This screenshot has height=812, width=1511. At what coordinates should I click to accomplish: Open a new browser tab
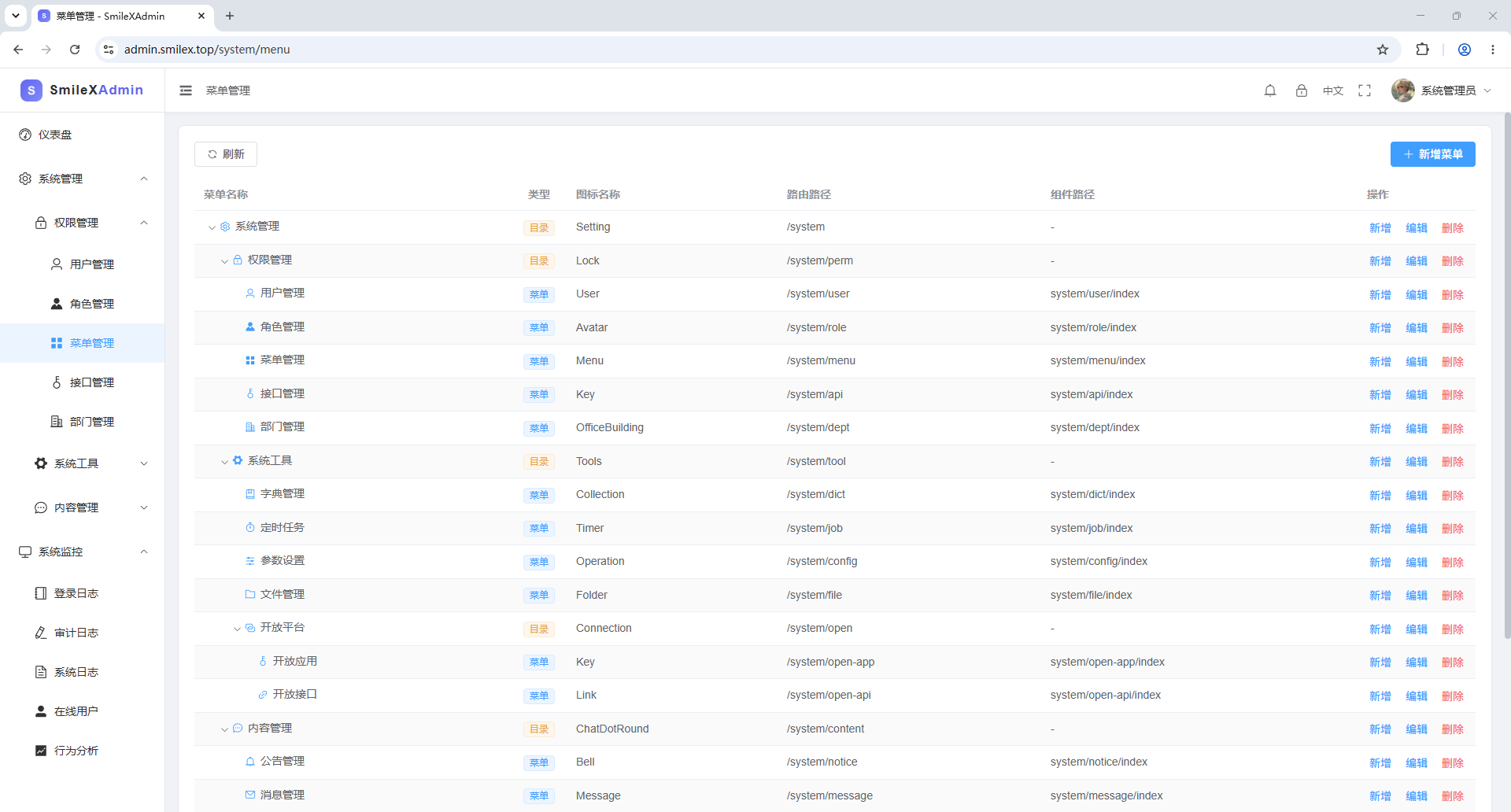click(x=230, y=16)
